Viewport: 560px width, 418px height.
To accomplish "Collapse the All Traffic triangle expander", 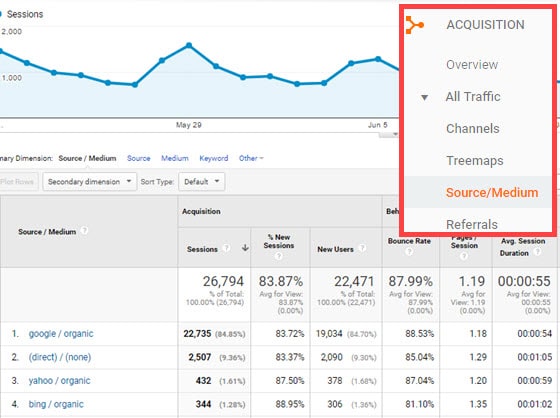I will pyautogui.click(x=424, y=97).
